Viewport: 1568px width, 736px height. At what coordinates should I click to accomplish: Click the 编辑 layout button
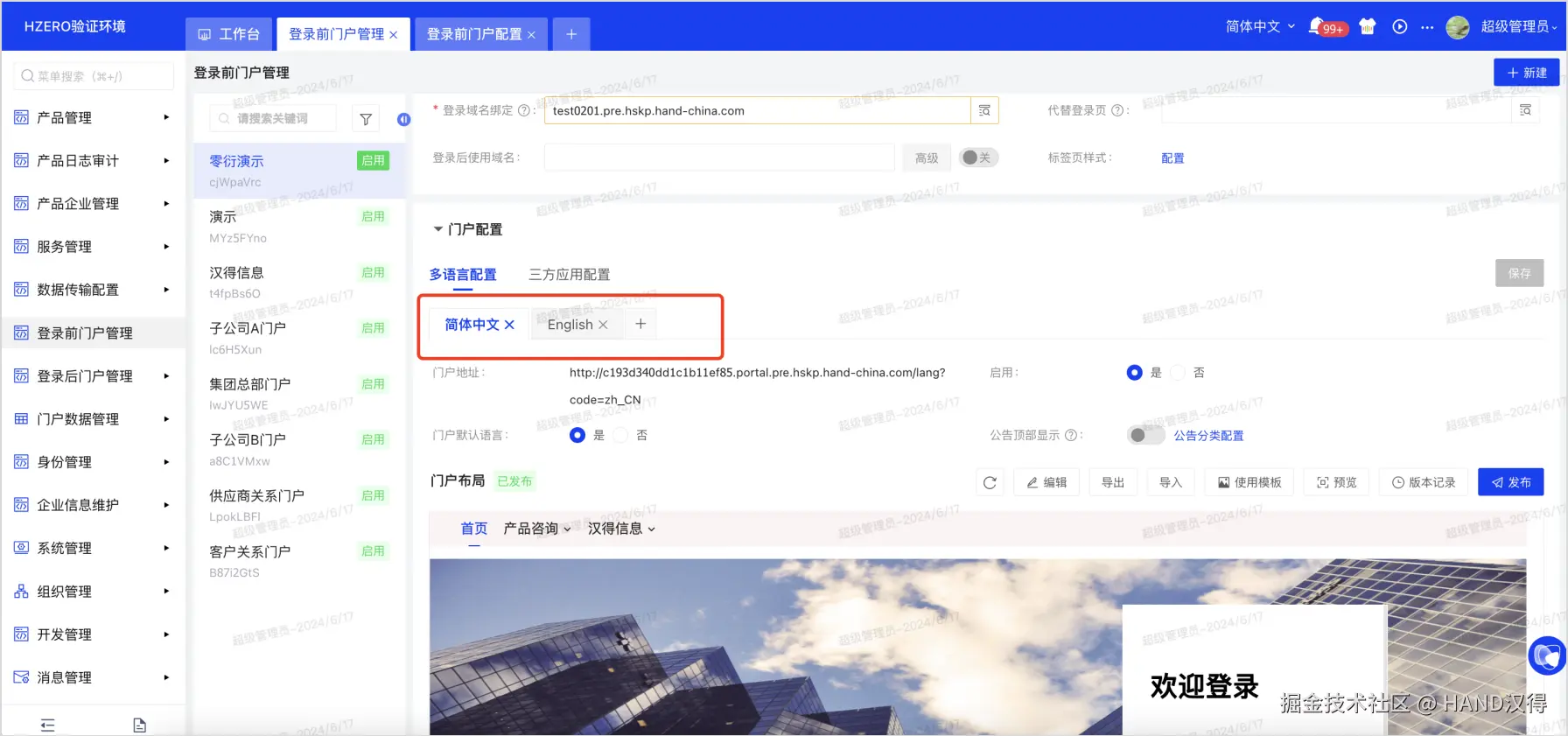1046,482
